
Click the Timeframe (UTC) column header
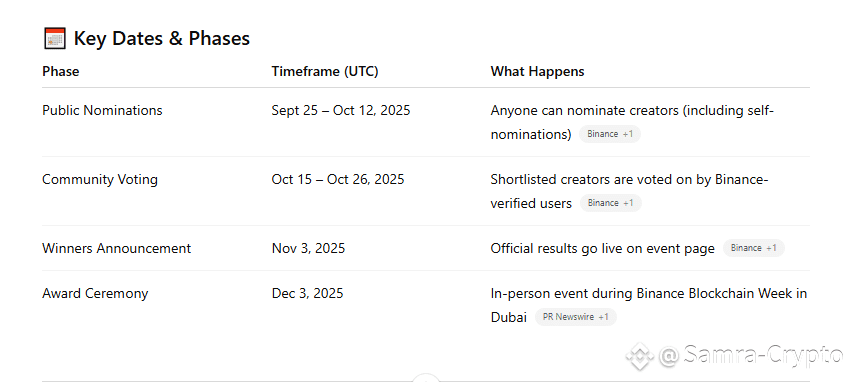[325, 71]
